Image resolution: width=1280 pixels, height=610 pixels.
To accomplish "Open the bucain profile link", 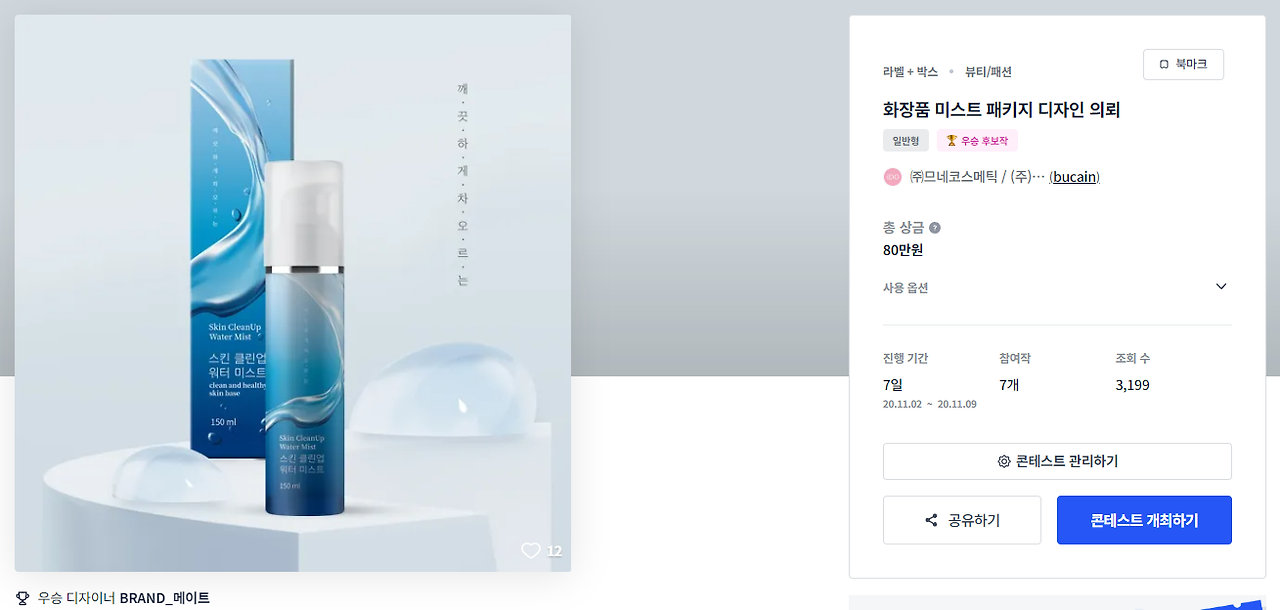I will (1075, 177).
